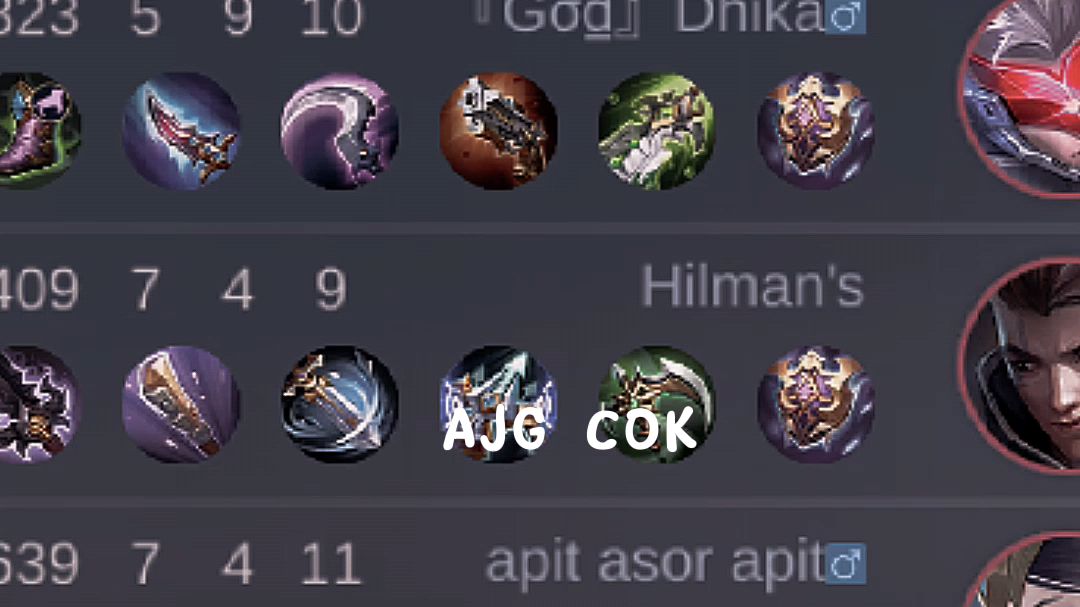Click the purple lightning boots item
The width and height of the screenshot is (1080, 607).
tap(38, 404)
